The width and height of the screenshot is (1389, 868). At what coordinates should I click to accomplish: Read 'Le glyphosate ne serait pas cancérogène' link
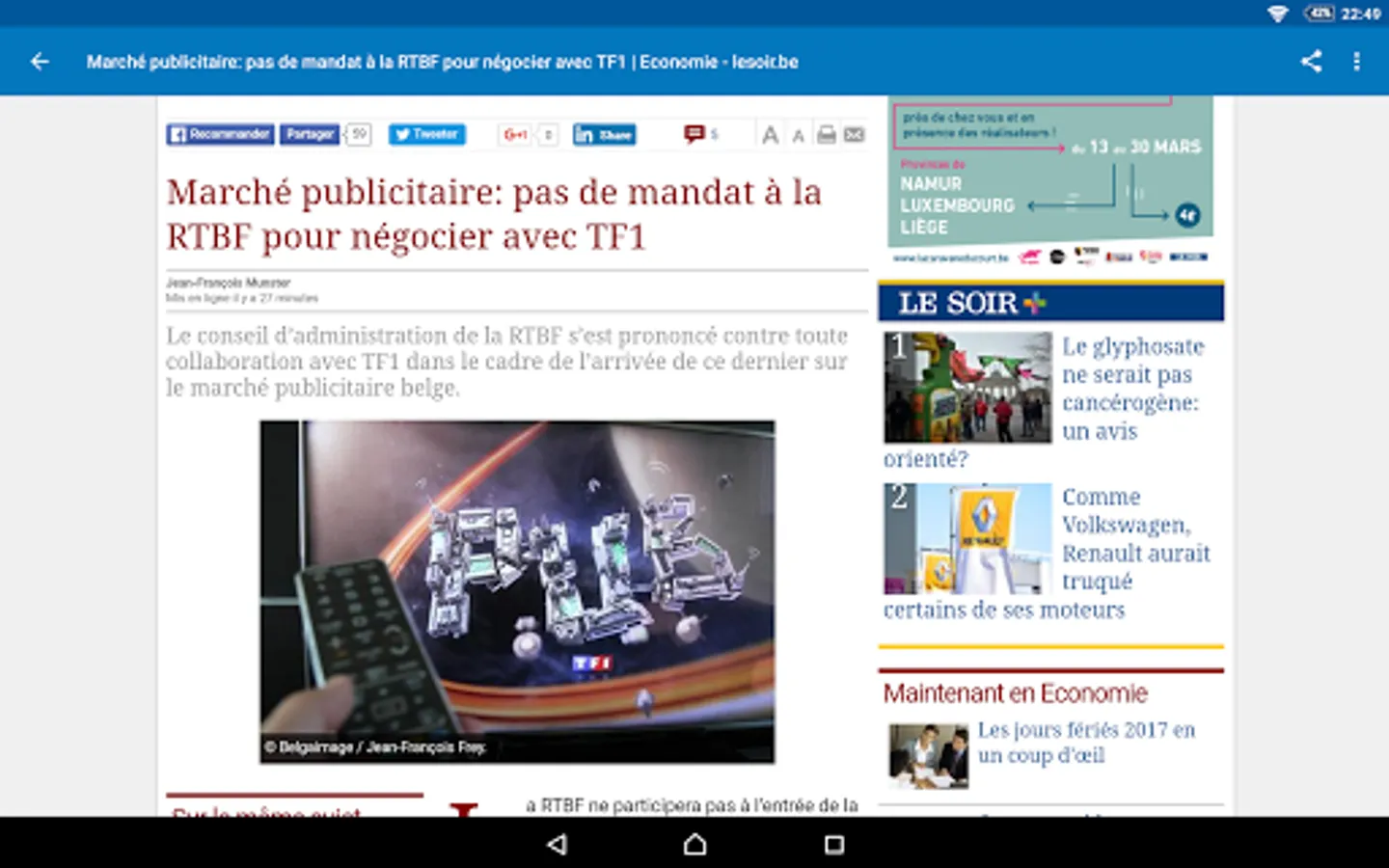(1130, 388)
